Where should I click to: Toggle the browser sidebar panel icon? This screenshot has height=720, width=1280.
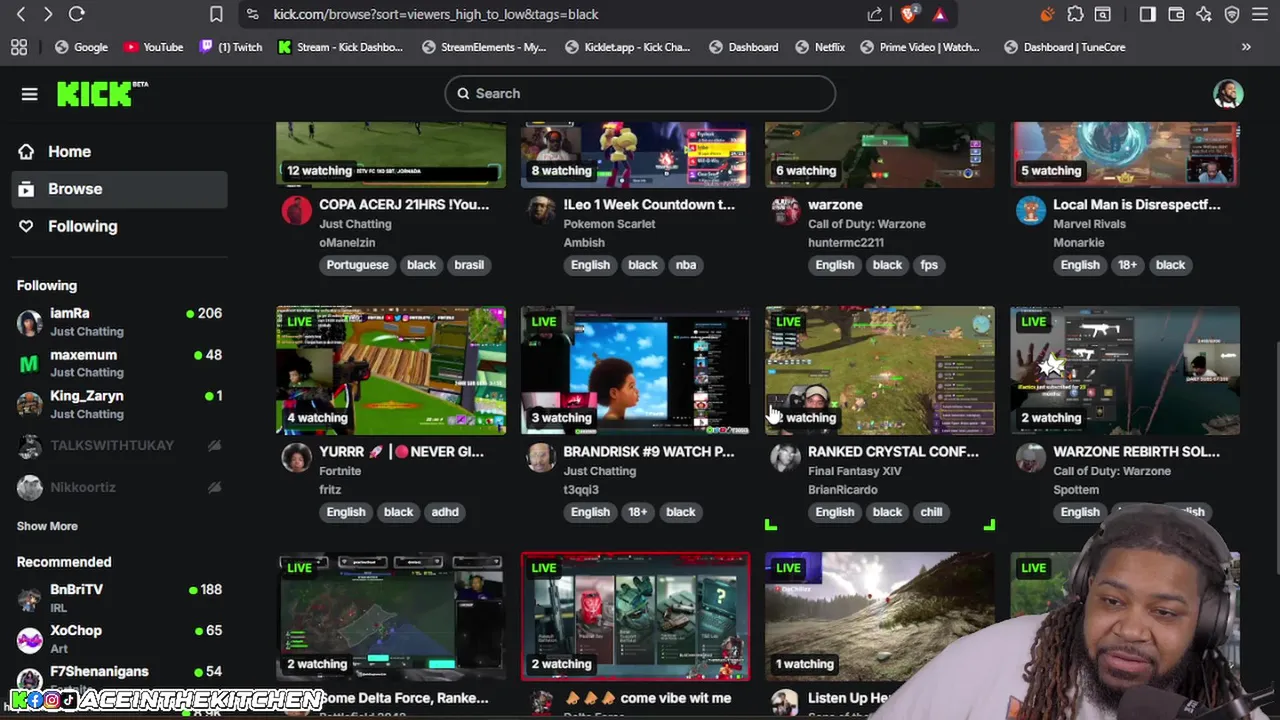point(1148,14)
